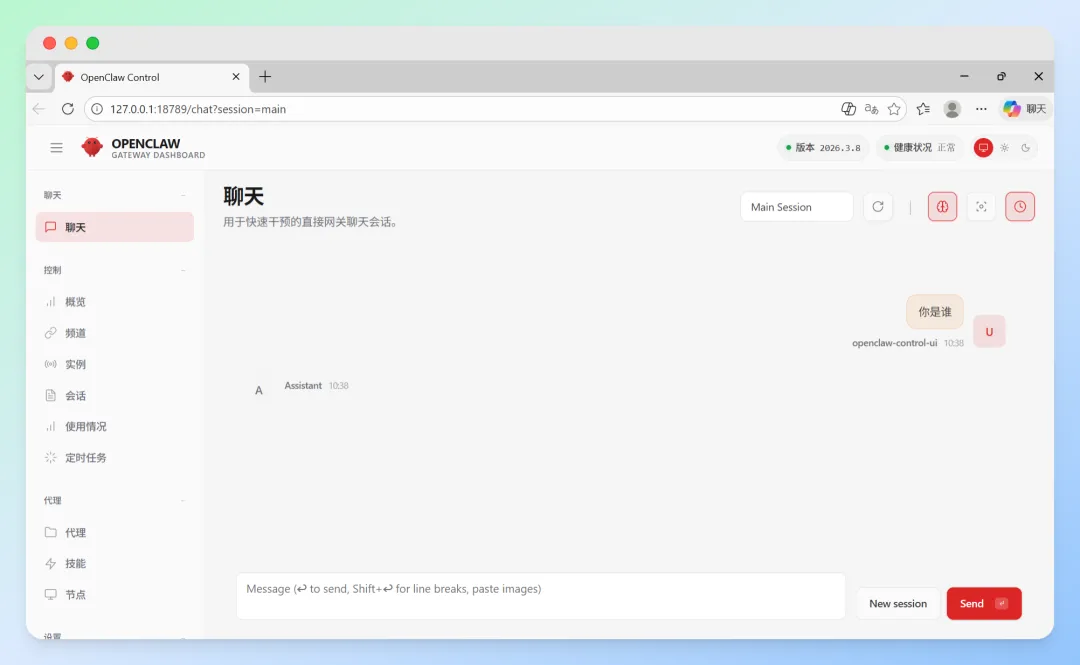
Task: Click the 你是谁 message bubble
Action: [935, 312]
